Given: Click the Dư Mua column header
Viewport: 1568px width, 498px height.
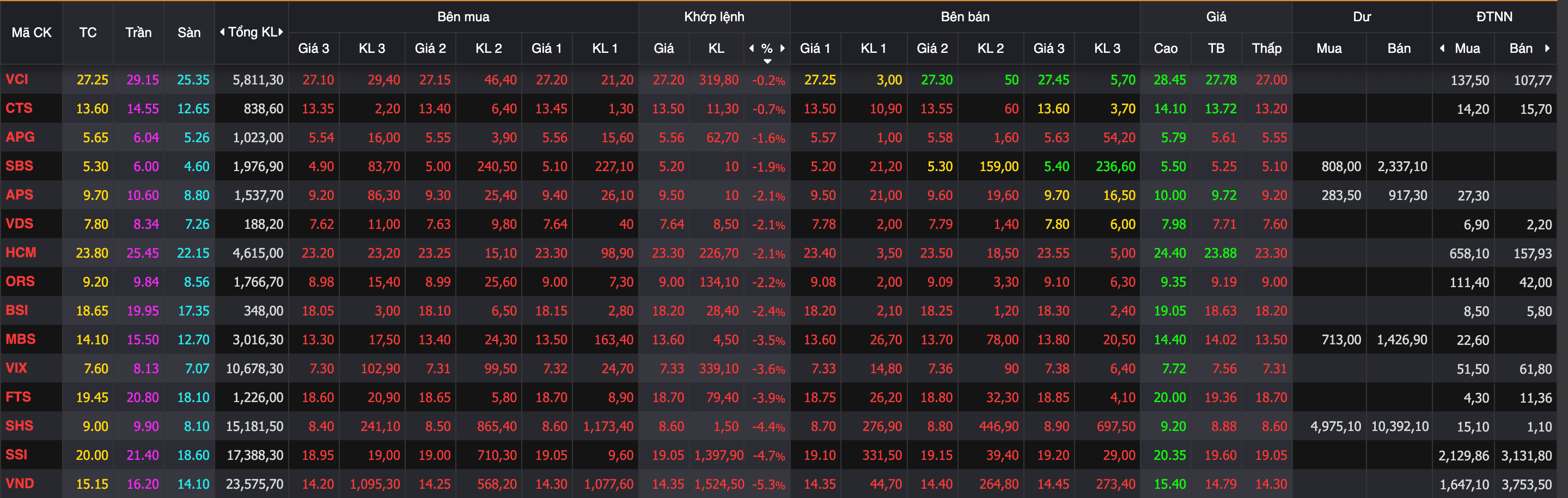Looking at the screenshot, I should click(1329, 48).
